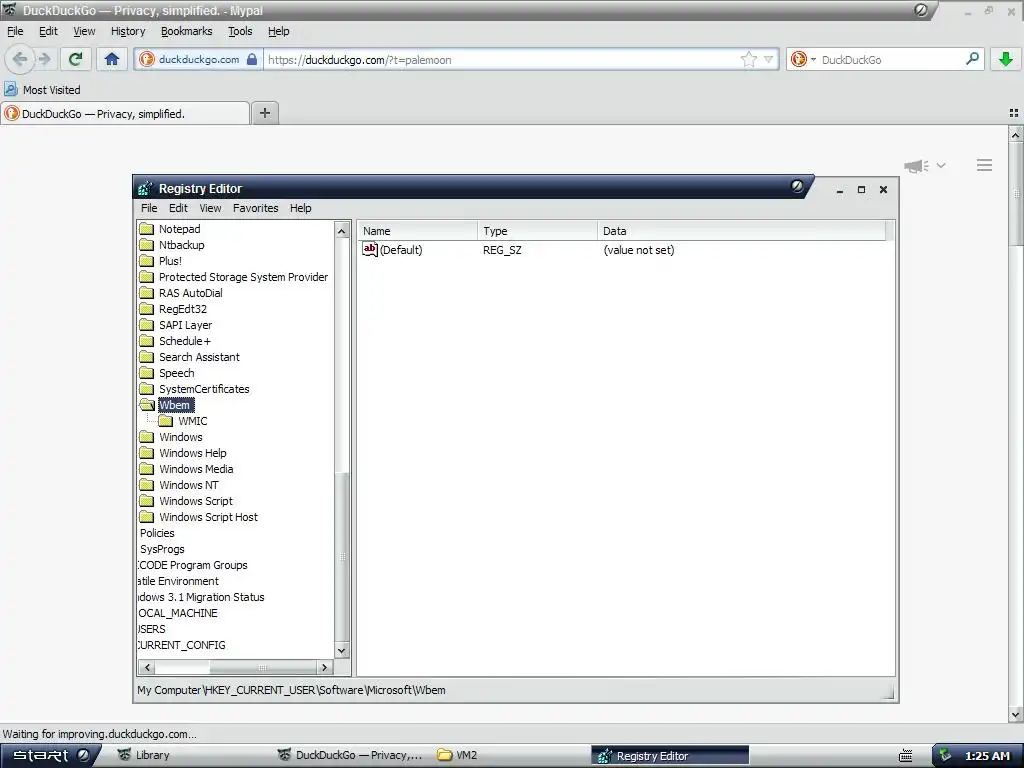Click the browser Back arrow button
The width and height of the screenshot is (1024, 768).
tap(20, 59)
